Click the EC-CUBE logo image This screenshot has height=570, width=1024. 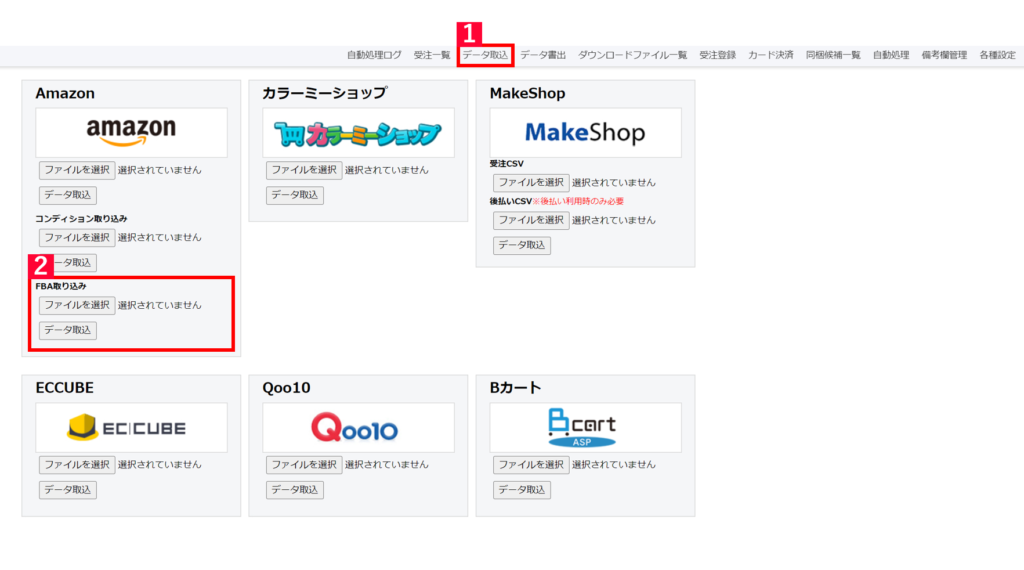tap(131, 428)
